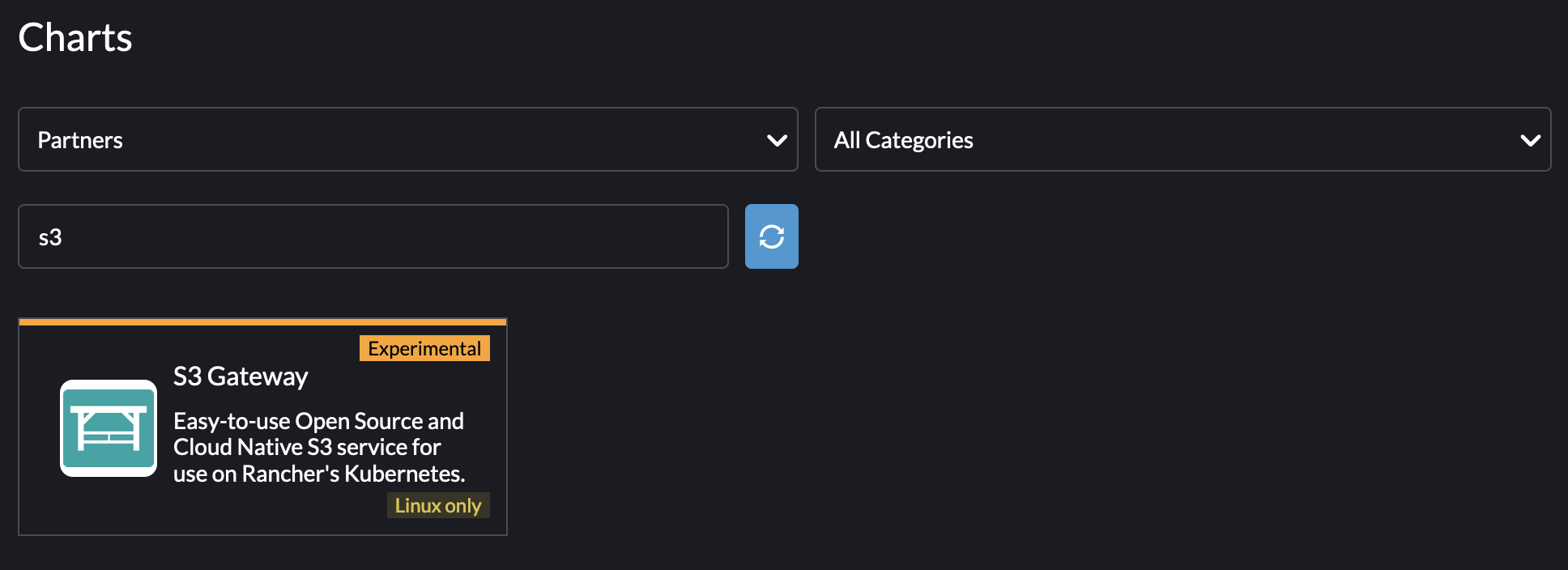Open the Partners repository dropdown
The image size is (1568, 570).
click(x=407, y=139)
